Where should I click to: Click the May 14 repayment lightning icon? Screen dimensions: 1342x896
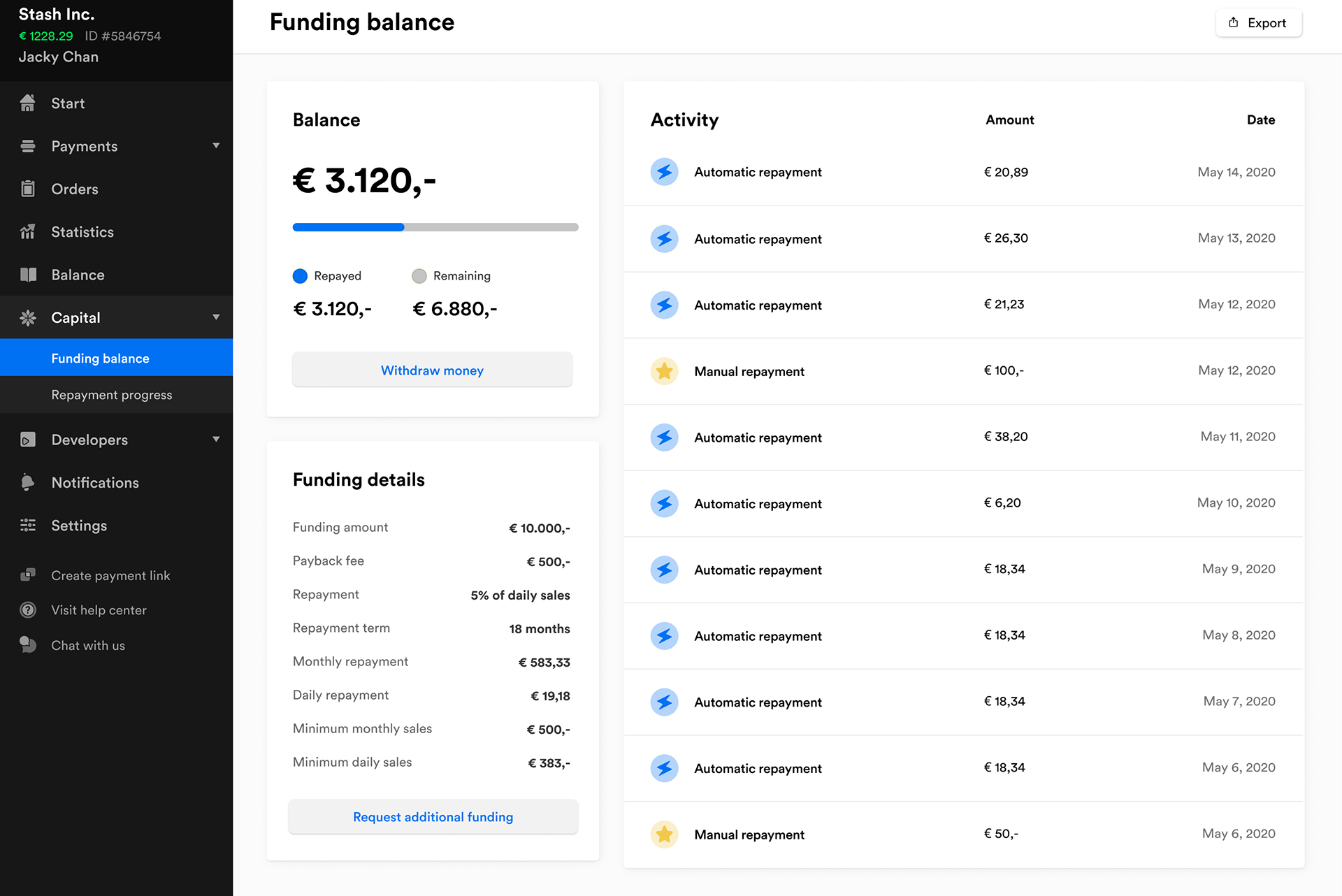coord(664,172)
